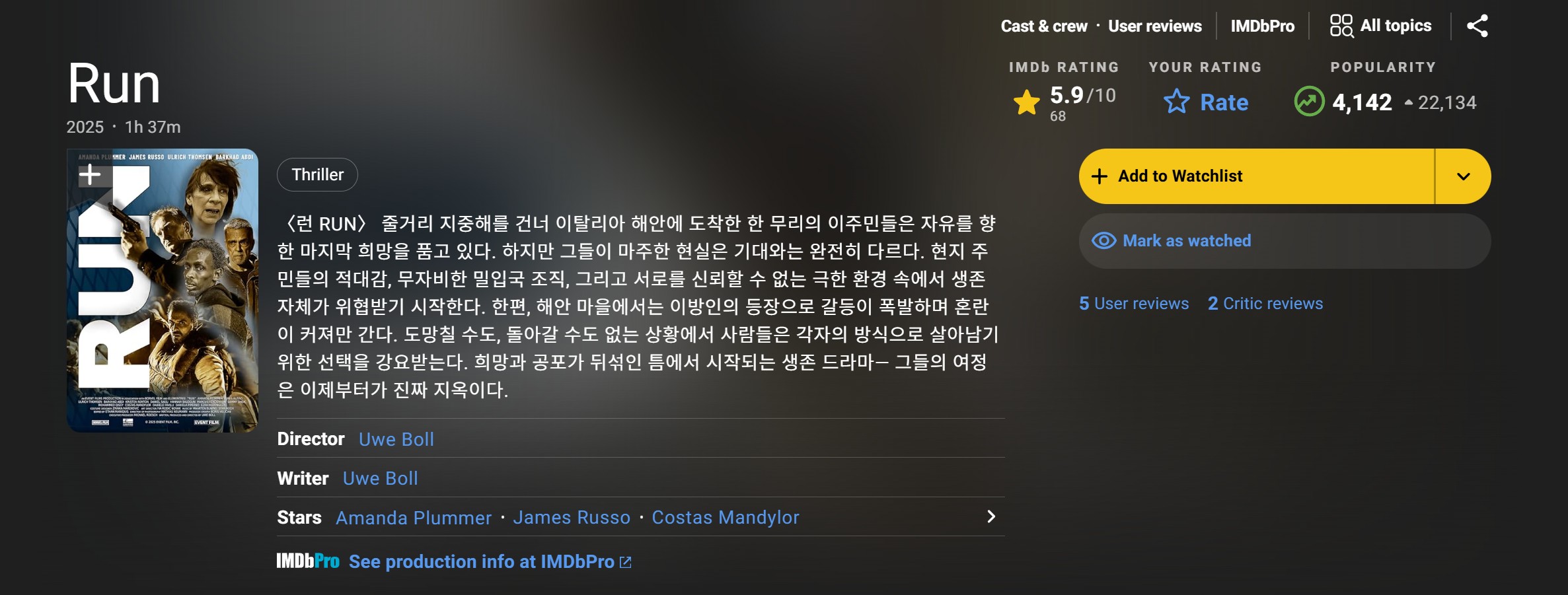Click the yellow IMDb rating star
The width and height of the screenshot is (1568, 595).
[1027, 102]
